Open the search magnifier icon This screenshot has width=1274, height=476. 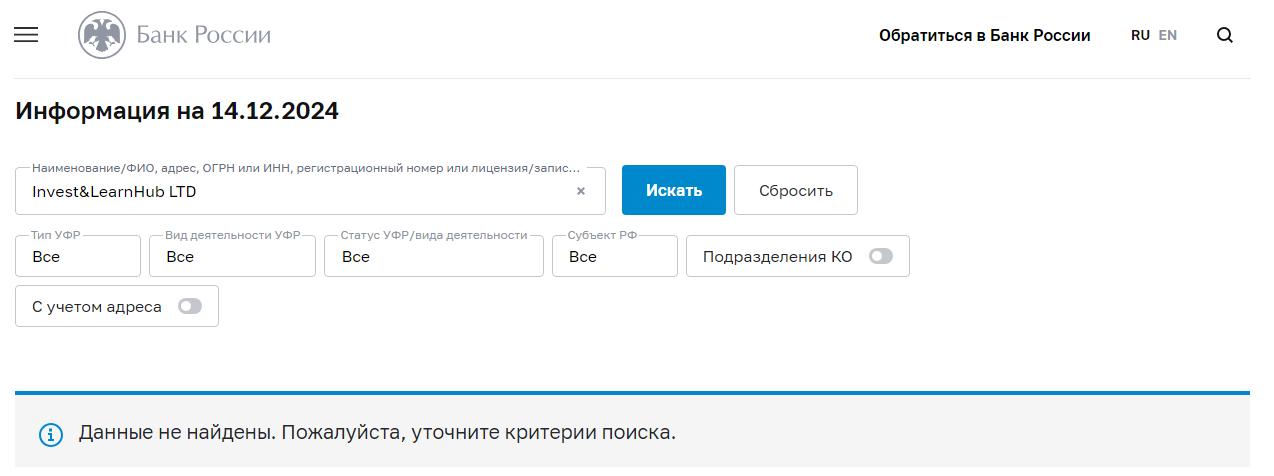[x=1225, y=35]
